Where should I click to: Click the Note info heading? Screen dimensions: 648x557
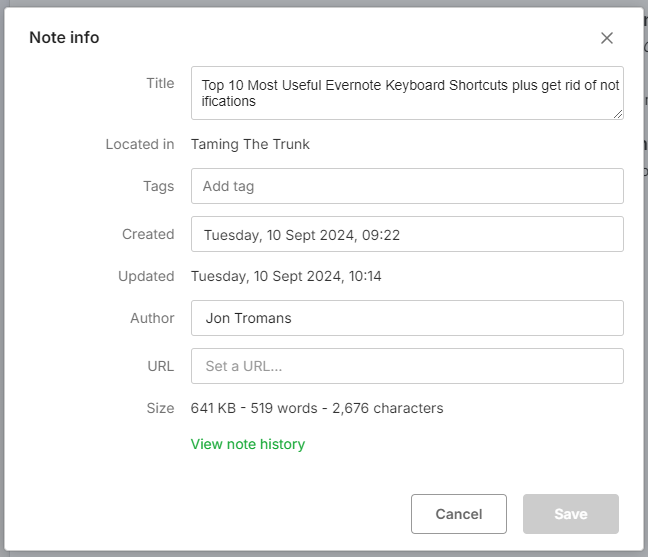pos(64,38)
